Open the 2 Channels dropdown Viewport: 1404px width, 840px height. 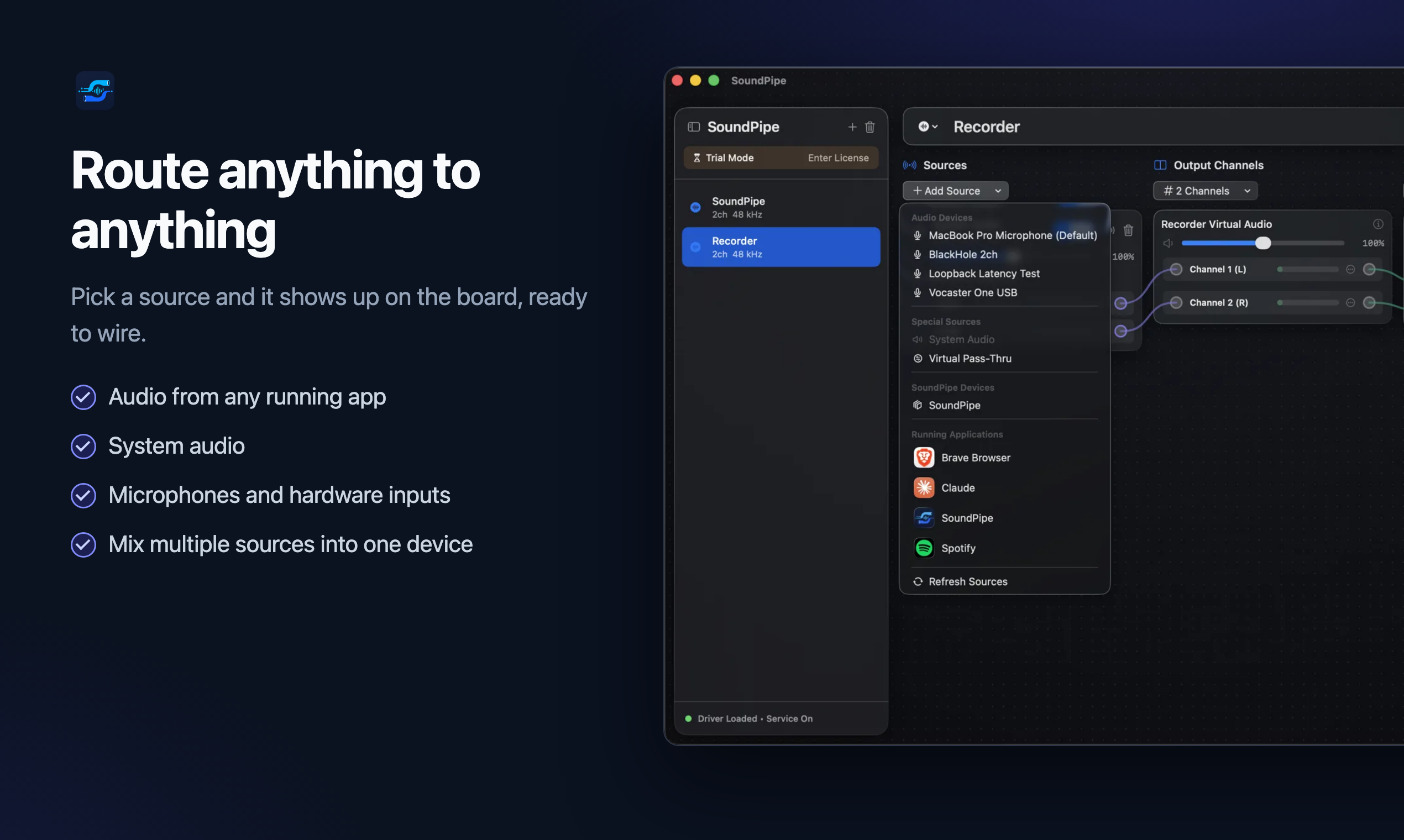1206,191
